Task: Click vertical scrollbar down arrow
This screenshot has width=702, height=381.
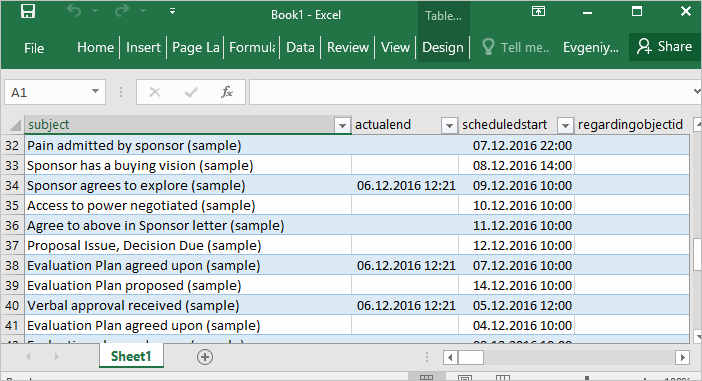Action: tap(697, 336)
